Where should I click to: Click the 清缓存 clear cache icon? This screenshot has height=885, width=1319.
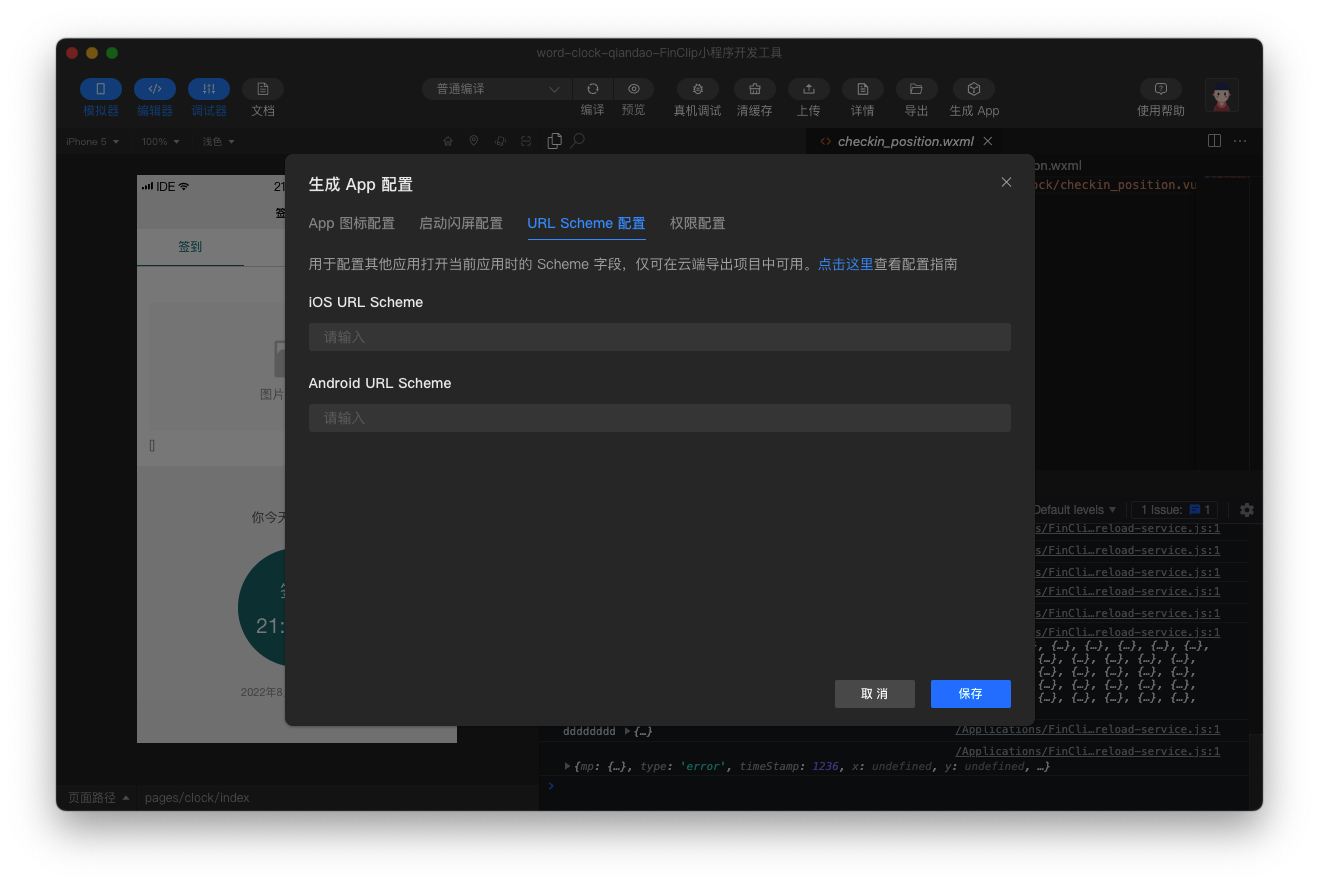pyautogui.click(x=755, y=89)
